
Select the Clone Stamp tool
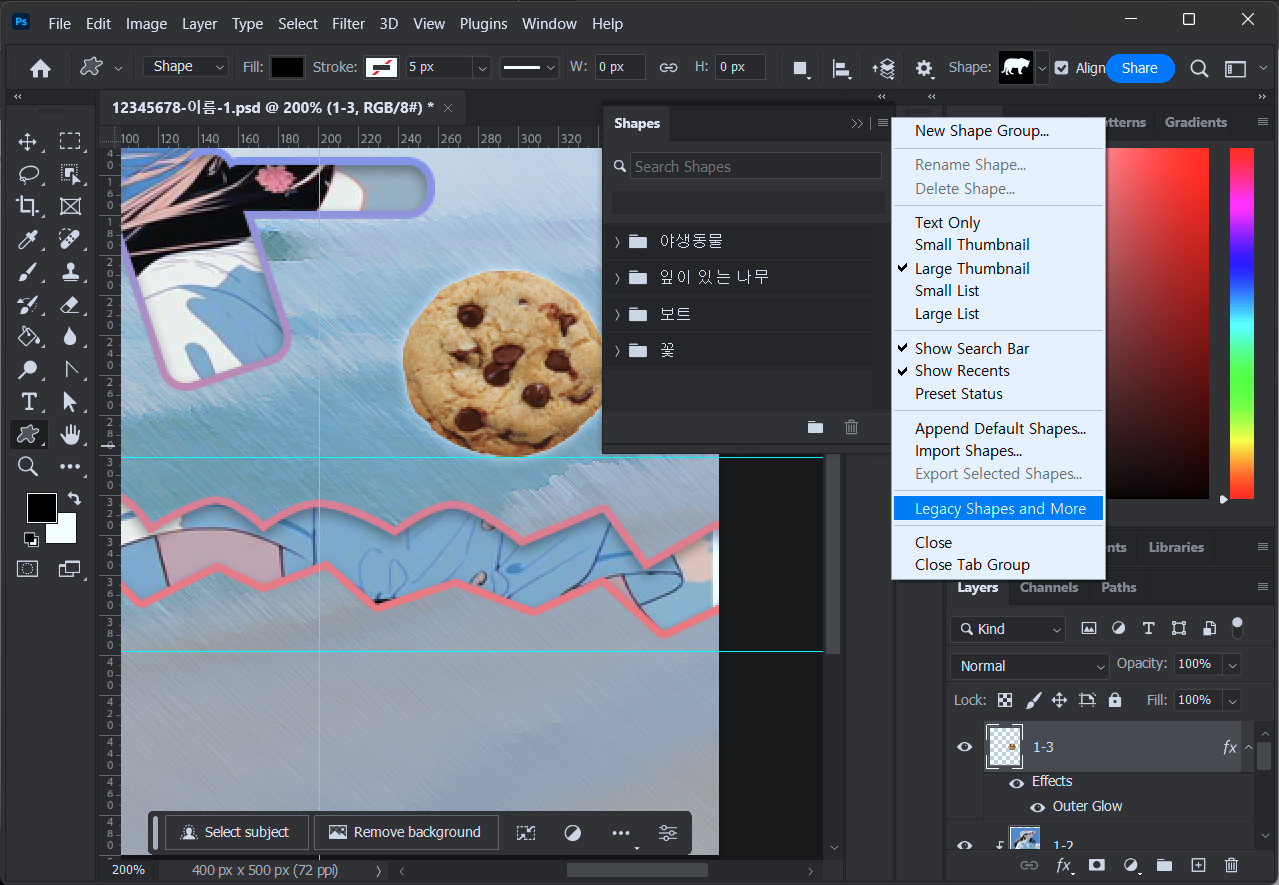(70, 271)
